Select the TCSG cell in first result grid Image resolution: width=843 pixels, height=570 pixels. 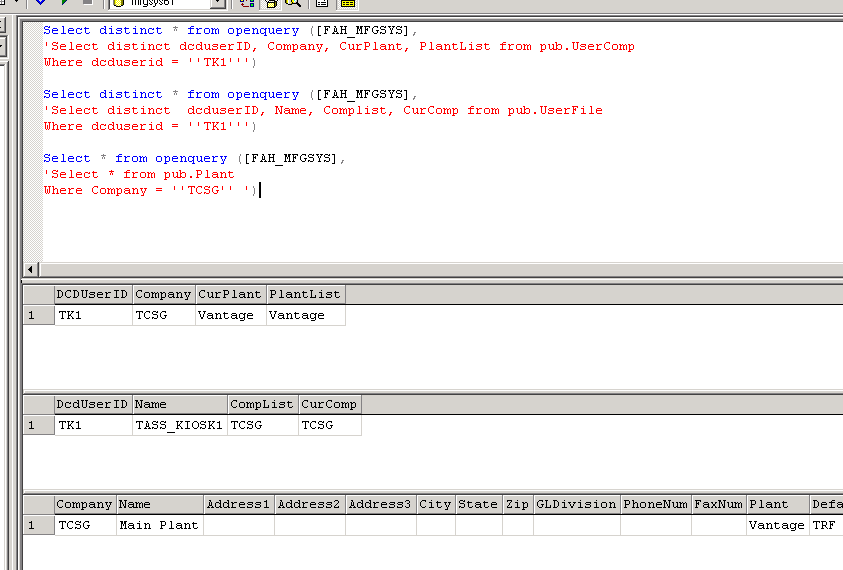click(164, 315)
